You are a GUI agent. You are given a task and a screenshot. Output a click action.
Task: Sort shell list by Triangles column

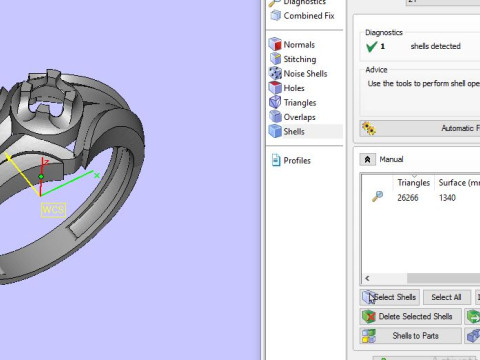pos(414,183)
